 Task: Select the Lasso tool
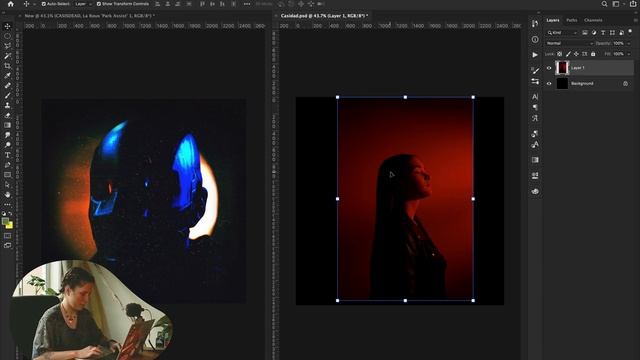[x=7, y=46]
